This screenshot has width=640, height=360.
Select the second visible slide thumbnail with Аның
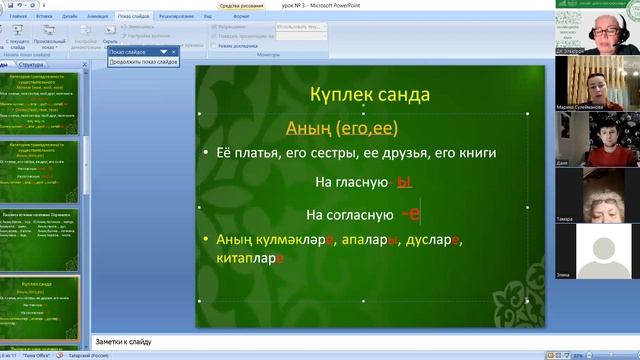point(39,172)
